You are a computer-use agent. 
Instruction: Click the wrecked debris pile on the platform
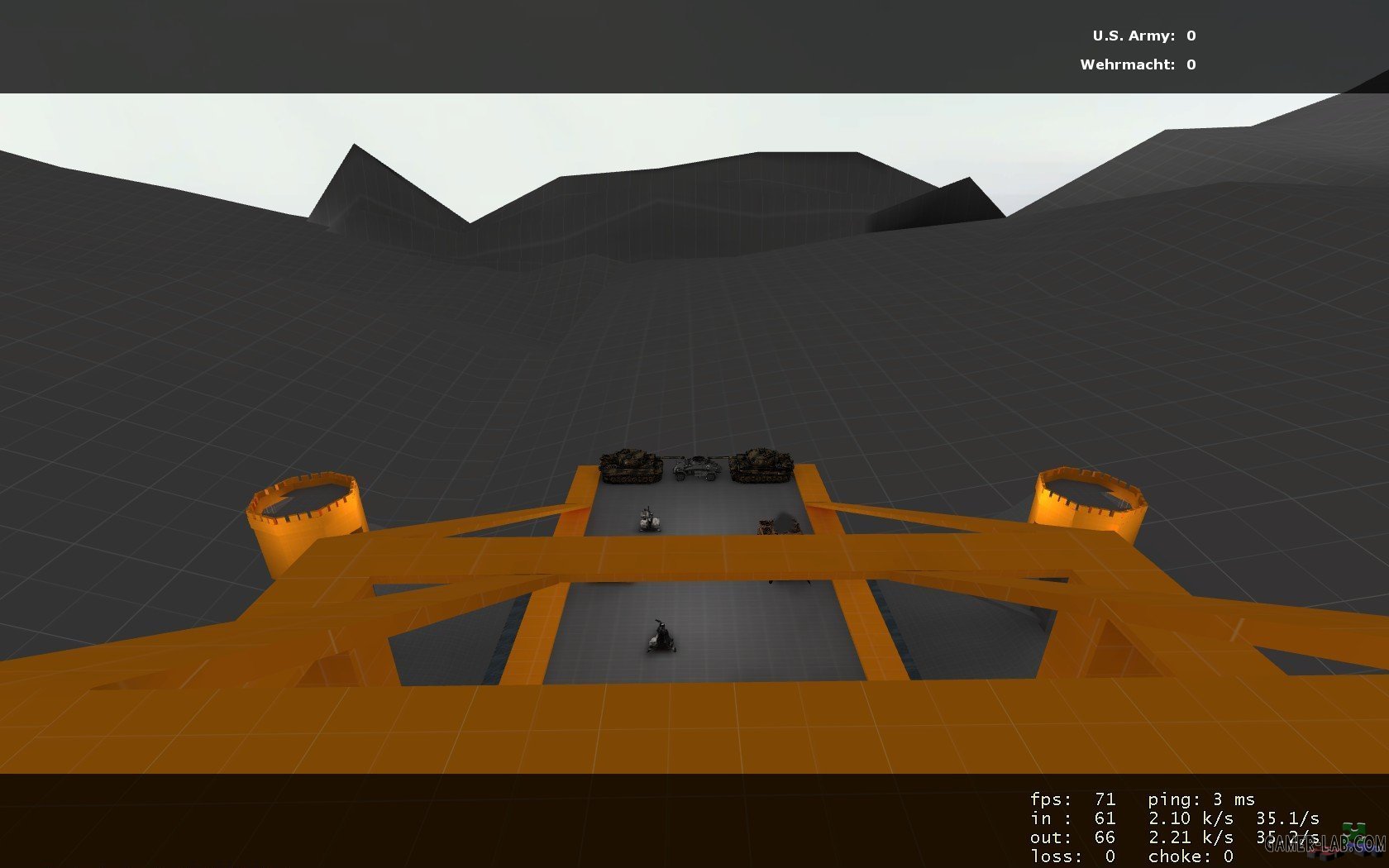780,524
